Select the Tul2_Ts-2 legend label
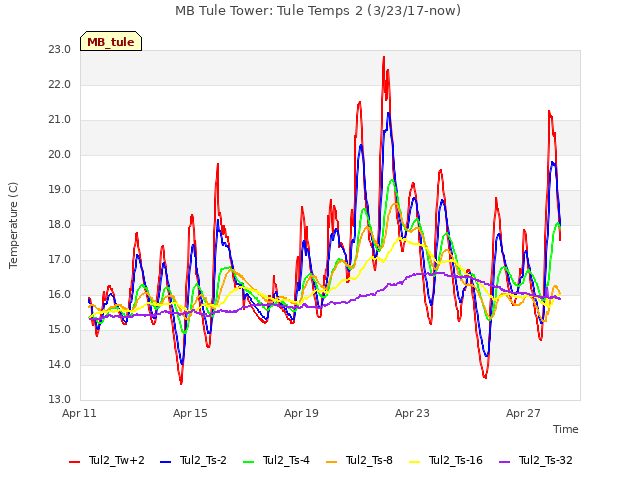640x480 pixels. (203, 460)
